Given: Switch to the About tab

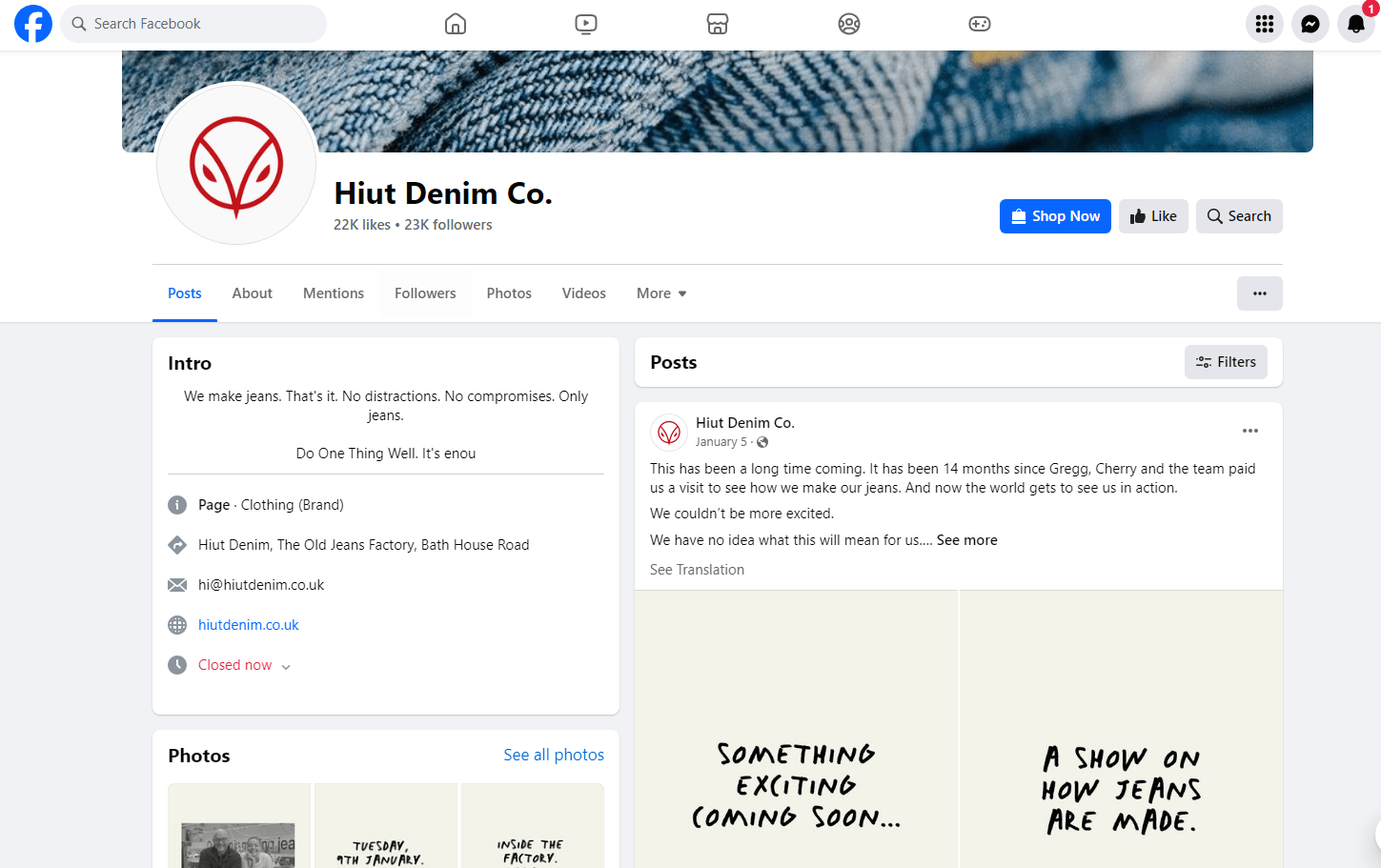Looking at the screenshot, I should coord(253,293).
